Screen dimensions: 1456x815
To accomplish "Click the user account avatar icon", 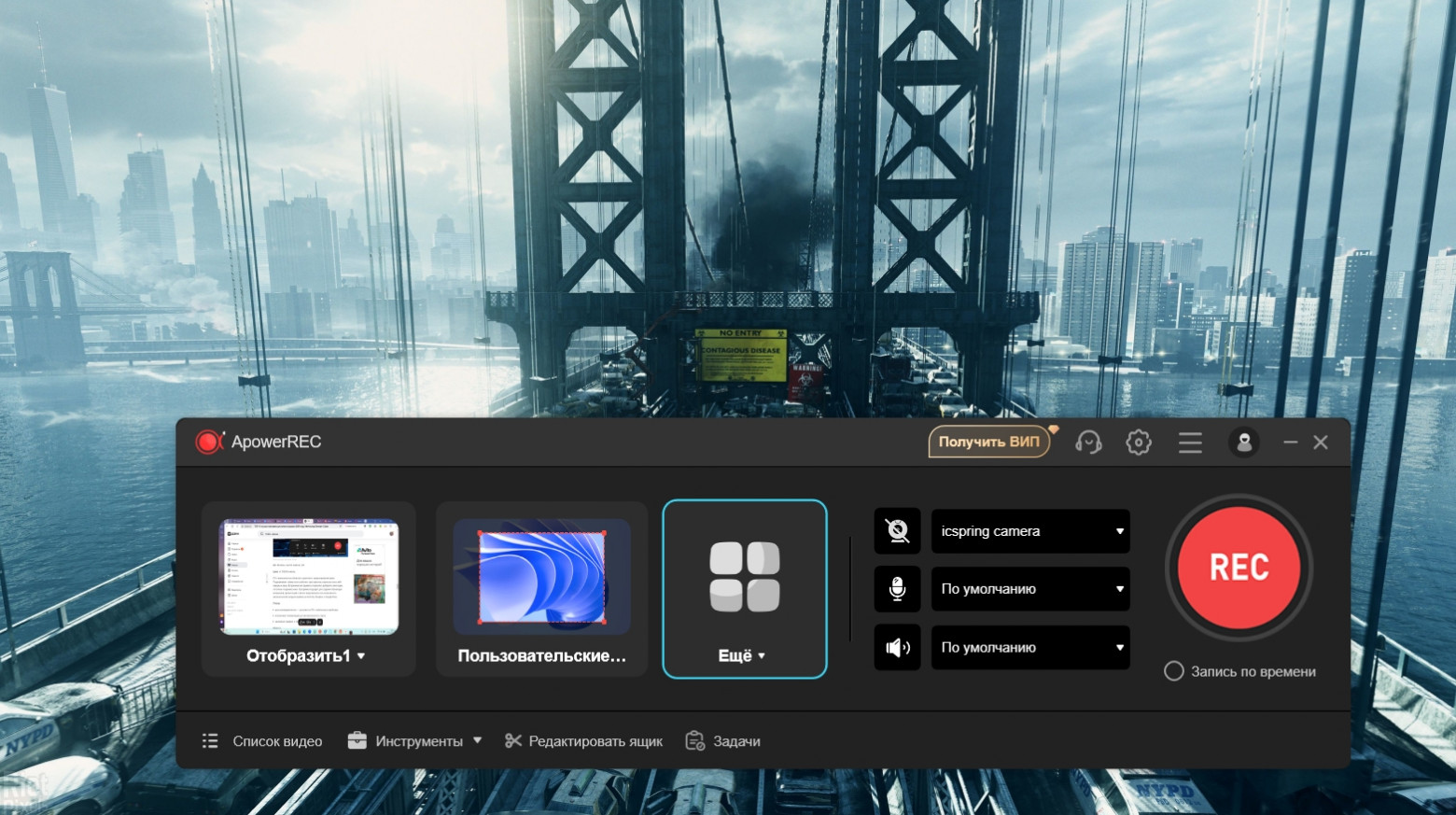I will pyautogui.click(x=1243, y=443).
